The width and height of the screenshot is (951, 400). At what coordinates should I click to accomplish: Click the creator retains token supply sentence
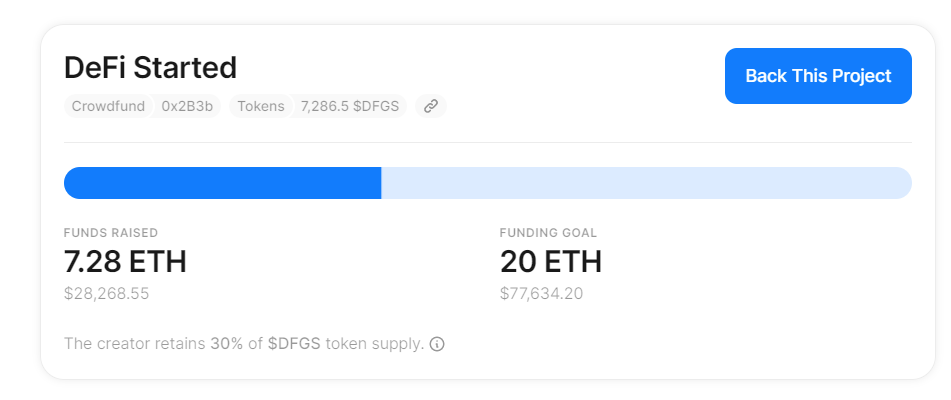(244, 344)
